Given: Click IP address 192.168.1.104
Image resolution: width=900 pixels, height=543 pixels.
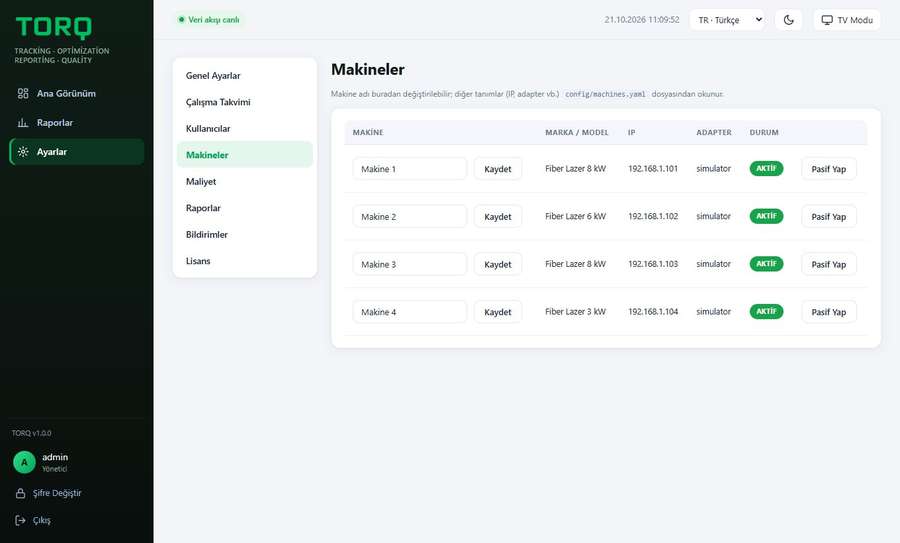Looking at the screenshot, I should point(653,312).
